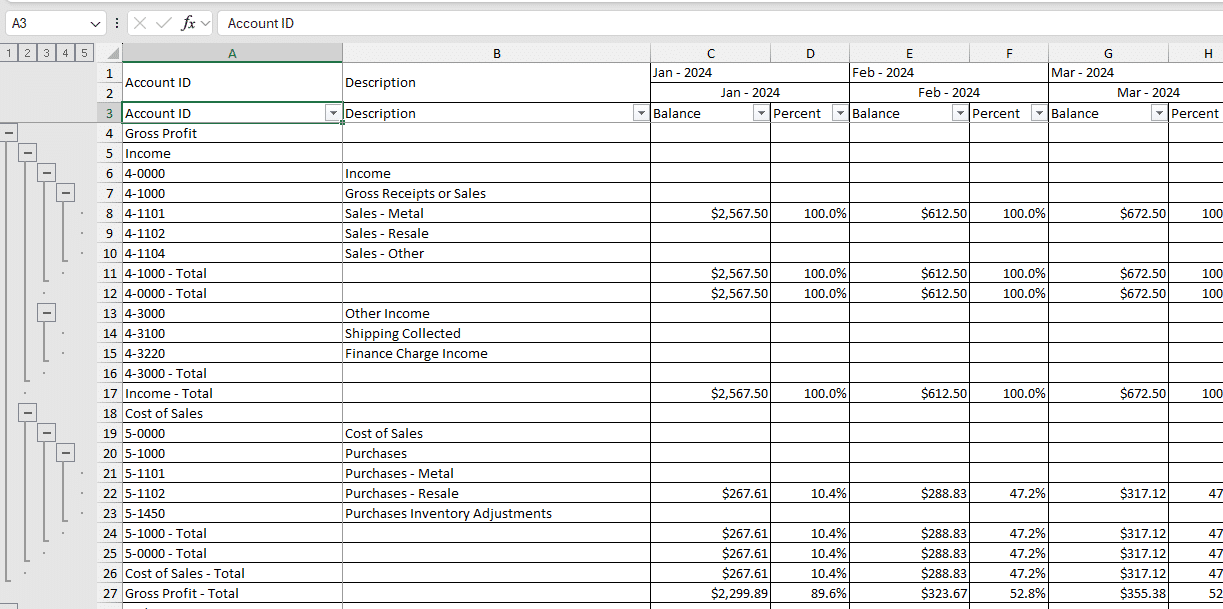Click the Select All corner triangle
Viewport: 1223px width, 609px height.
point(113,53)
